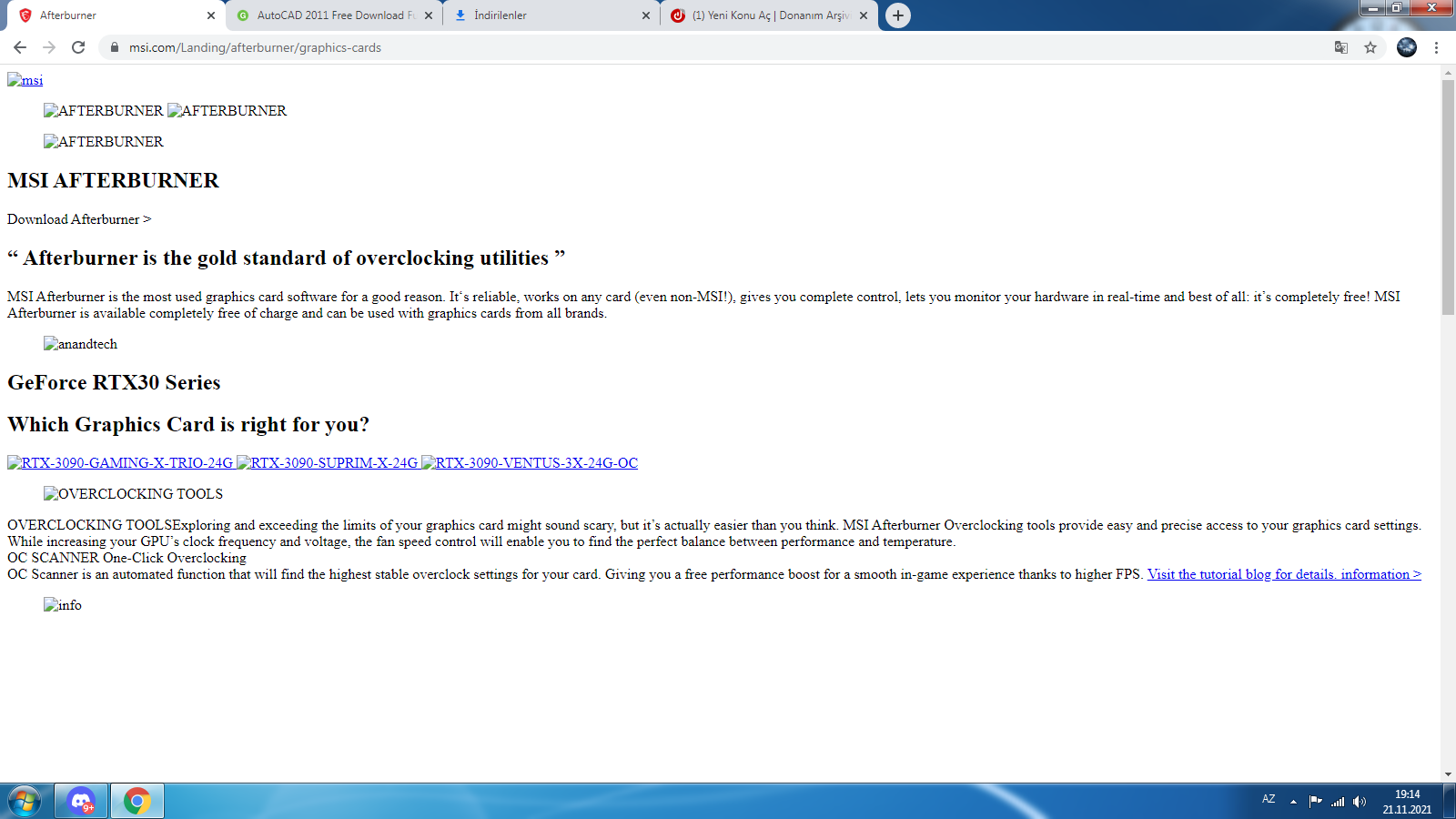The image size is (1456, 819).
Task: Switch to the İndirilenler tab
Action: point(551,15)
